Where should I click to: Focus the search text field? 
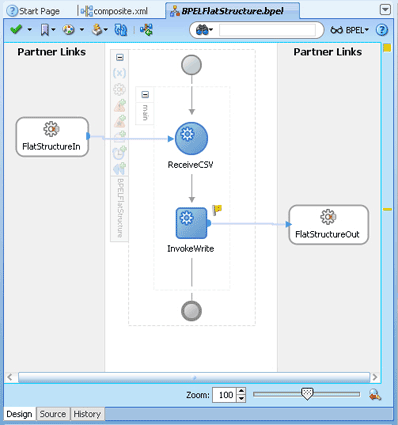click(x=267, y=30)
